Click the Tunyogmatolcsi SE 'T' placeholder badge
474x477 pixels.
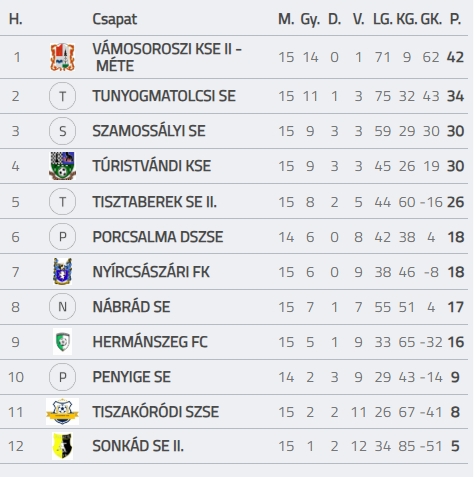(62, 96)
